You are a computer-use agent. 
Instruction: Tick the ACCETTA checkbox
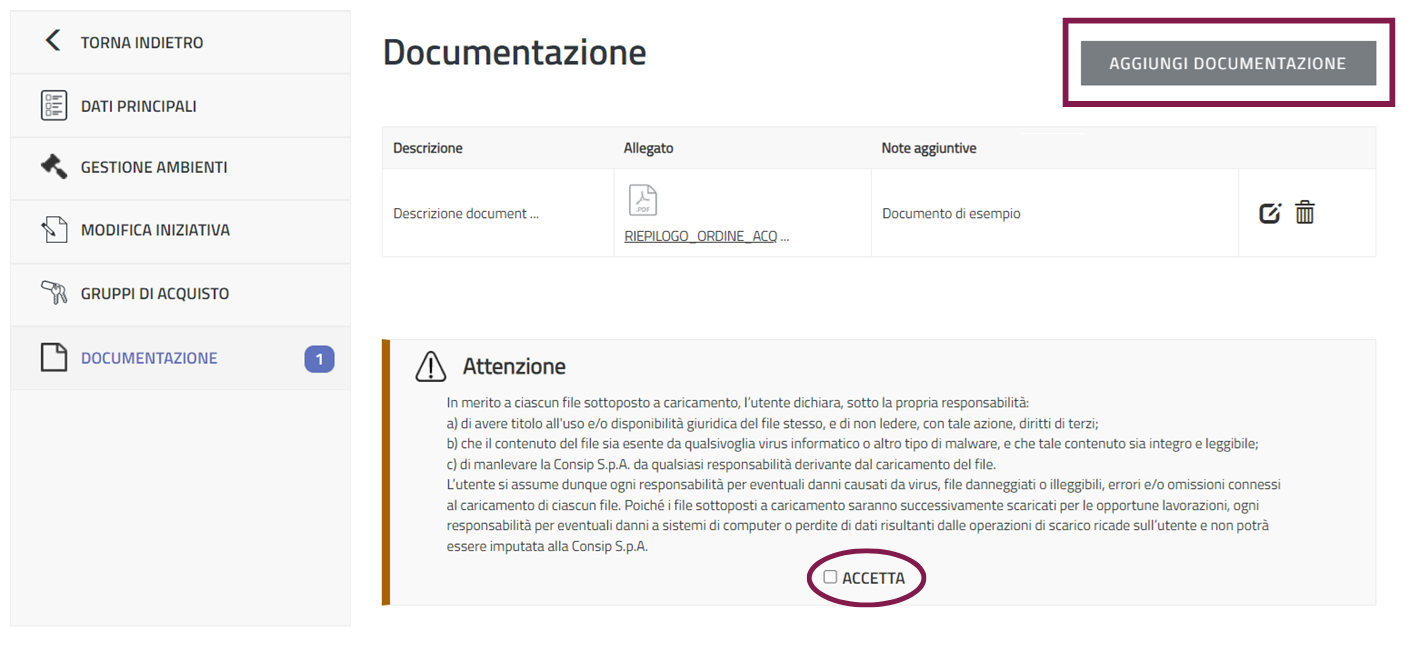point(830,577)
